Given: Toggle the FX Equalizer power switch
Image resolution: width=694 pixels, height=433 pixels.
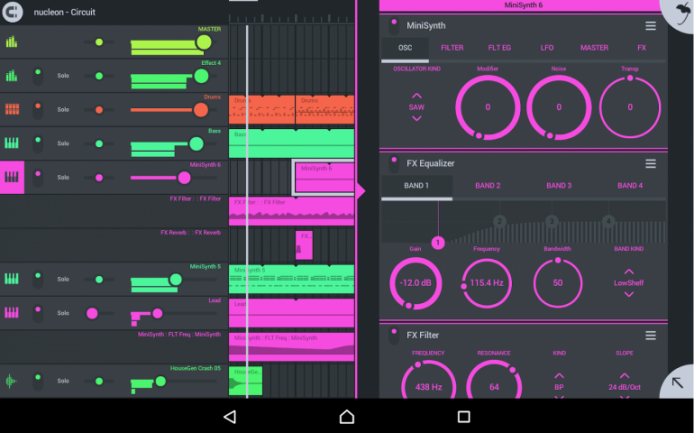Looking at the screenshot, I should click(392, 163).
